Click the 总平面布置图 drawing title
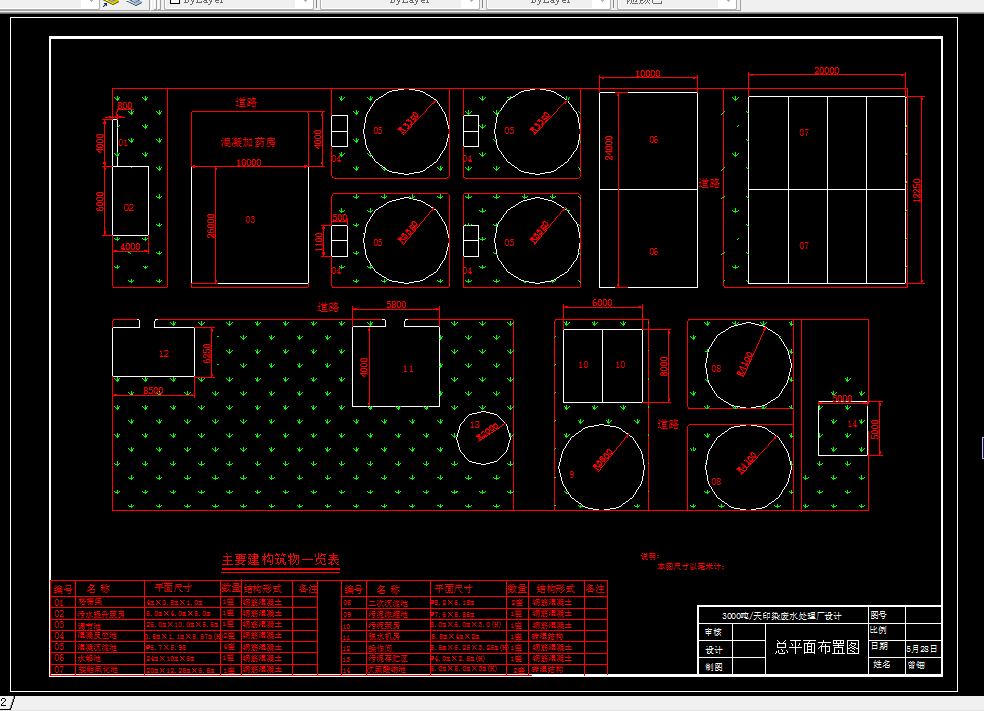Image resolution: width=984 pixels, height=711 pixels. 817,648
